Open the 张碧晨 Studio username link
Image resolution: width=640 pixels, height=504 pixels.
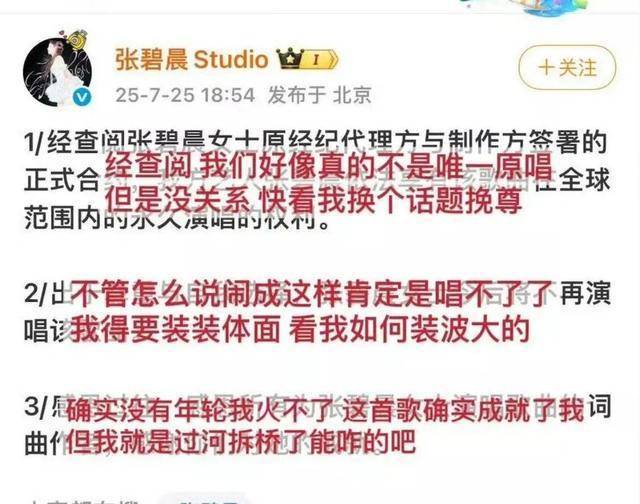pyautogui.click(x=191, y=59)
